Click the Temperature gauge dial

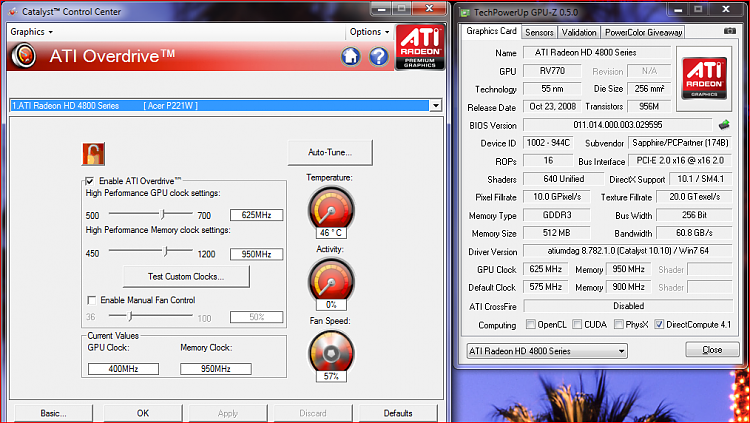click(331, 209)
